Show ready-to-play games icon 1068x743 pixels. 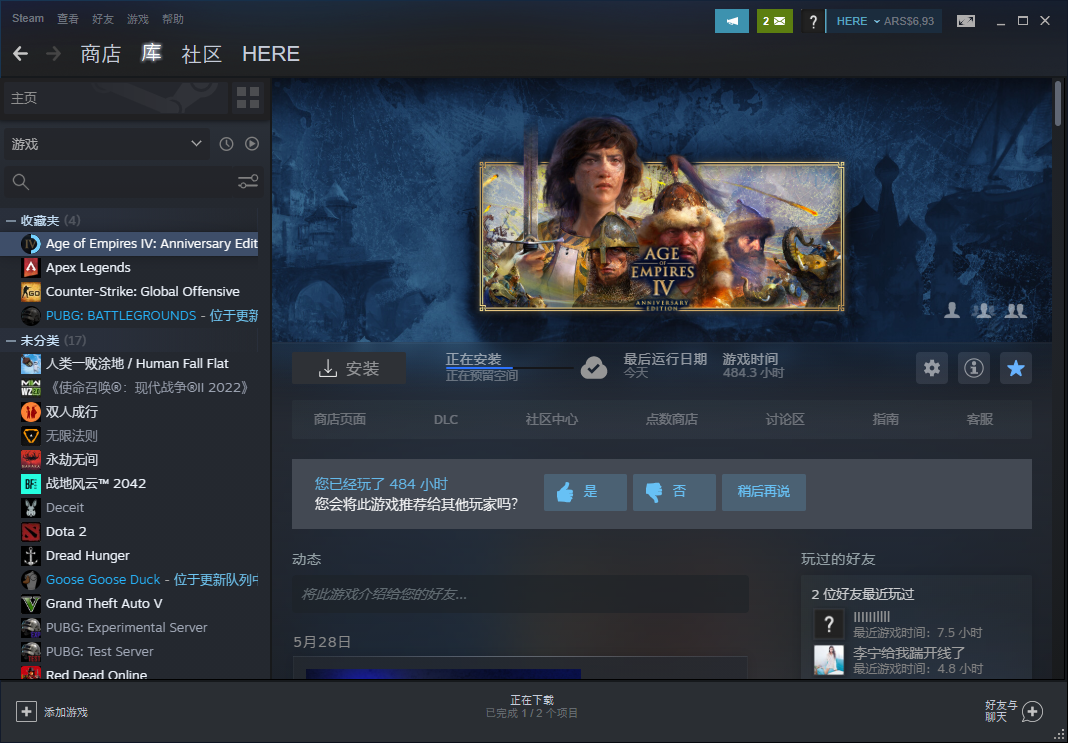point(252,144)
